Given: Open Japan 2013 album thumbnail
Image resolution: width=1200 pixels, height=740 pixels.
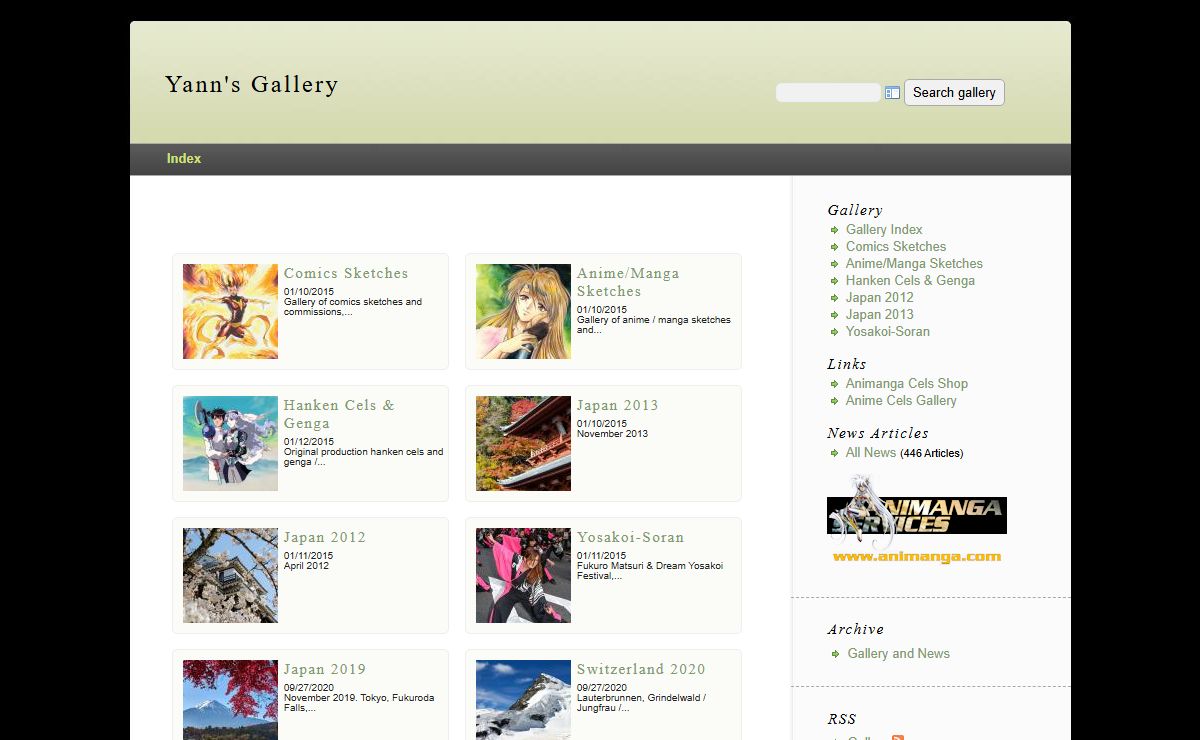Looking at the screenshot, I should click(x=523, y=443).
